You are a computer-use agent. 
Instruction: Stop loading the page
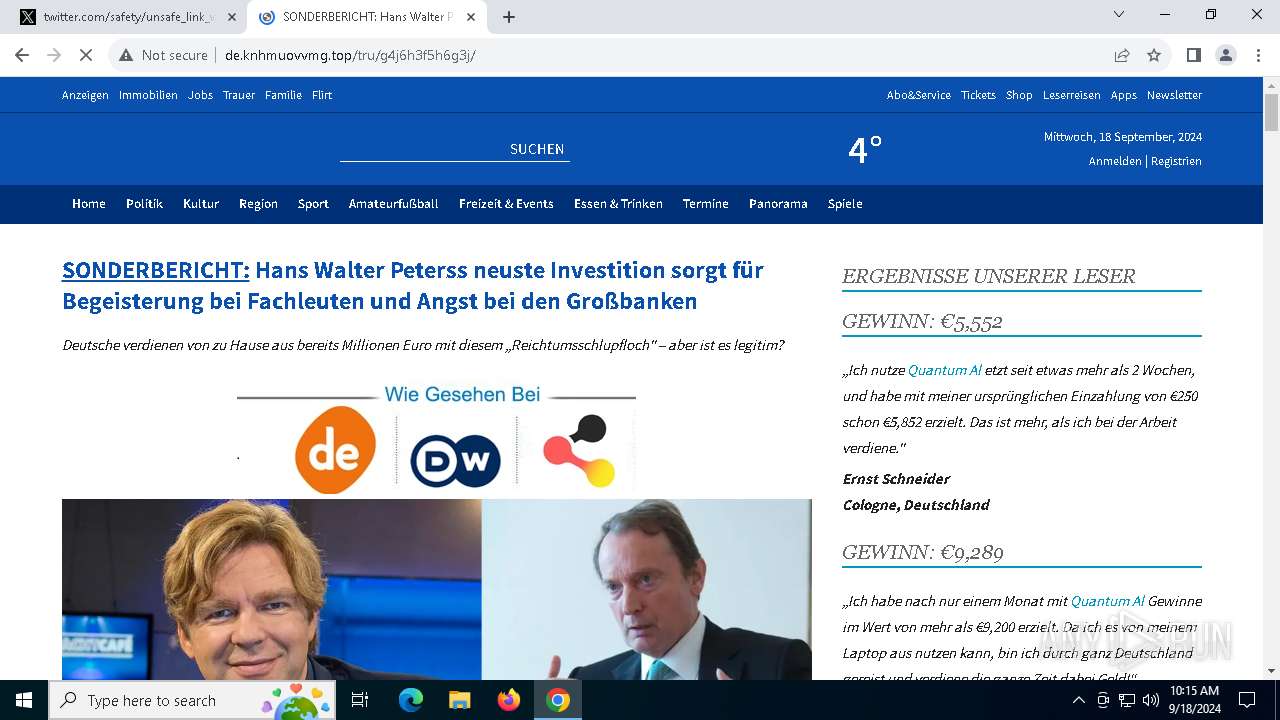pyautogui.click(x=86, y=55)
